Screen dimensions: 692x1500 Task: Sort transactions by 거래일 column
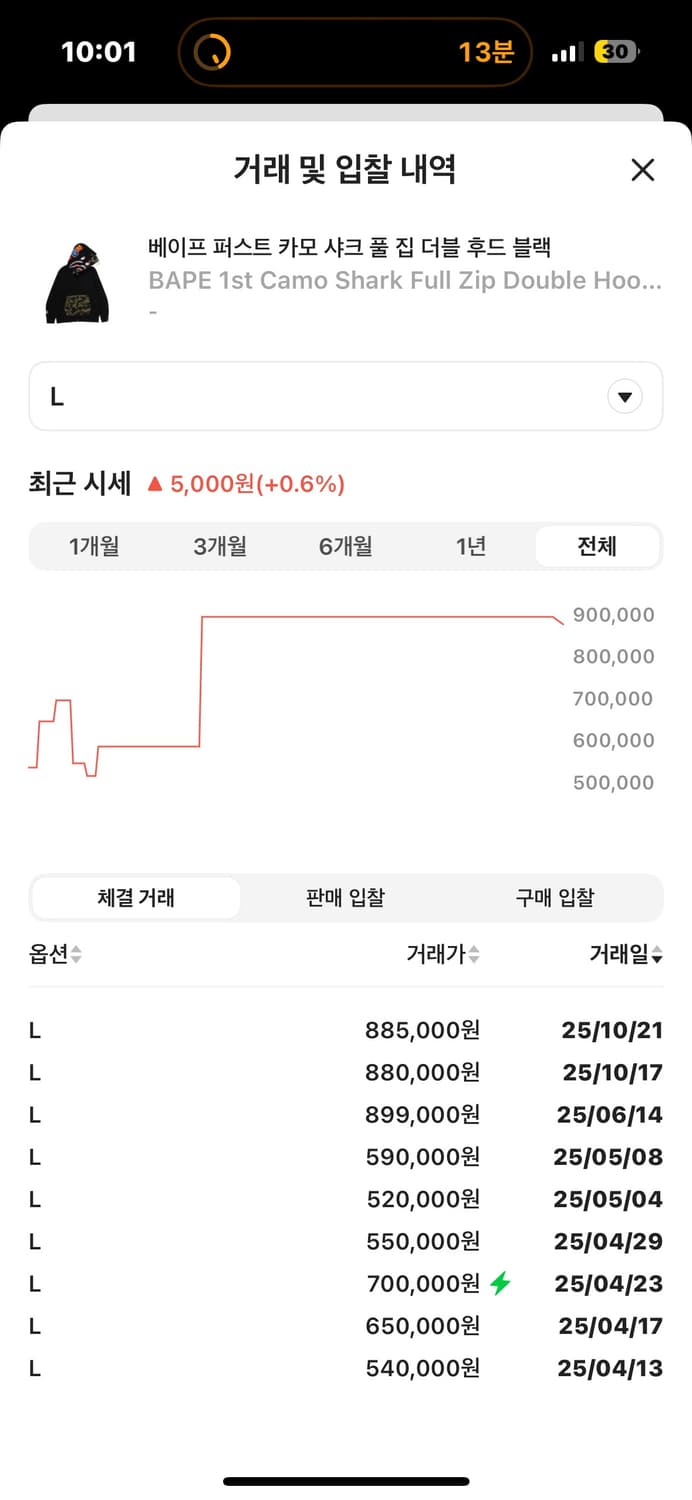tap(656, 954)
